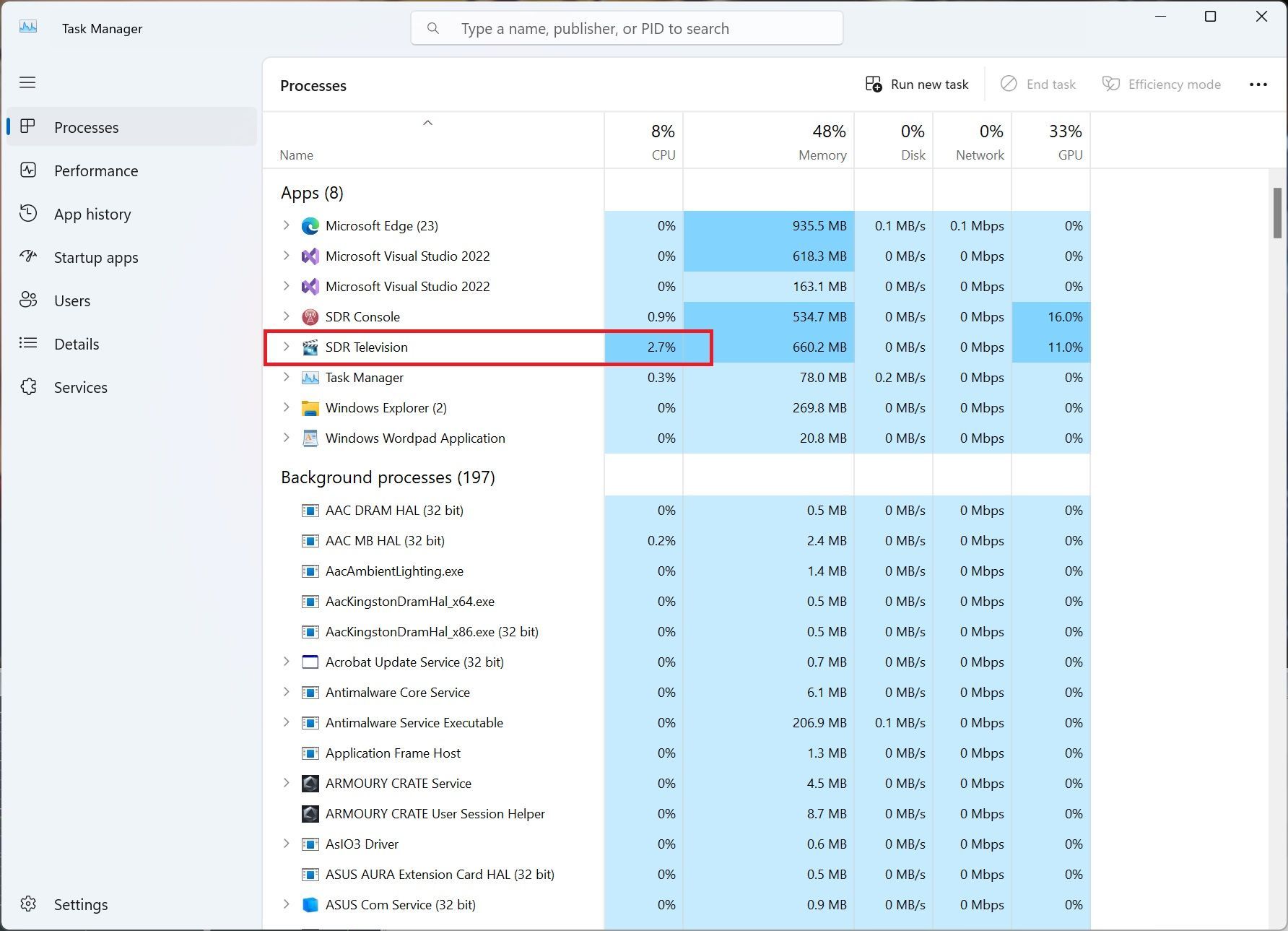Go to the Users page
Image resolution: width=1288 pixels, height=931 pixels.
tap(132, 300)
